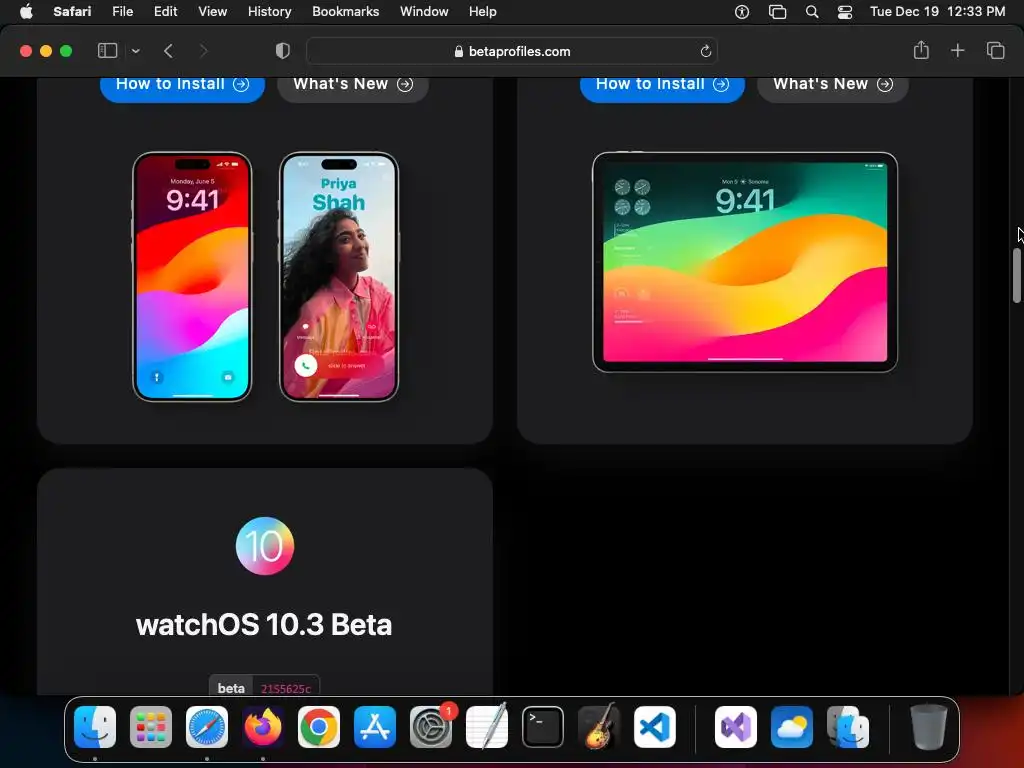This screenshot has height=768, width=1024.
Task: Launch Firefox from the Dock
Action: tap(263, 727)
